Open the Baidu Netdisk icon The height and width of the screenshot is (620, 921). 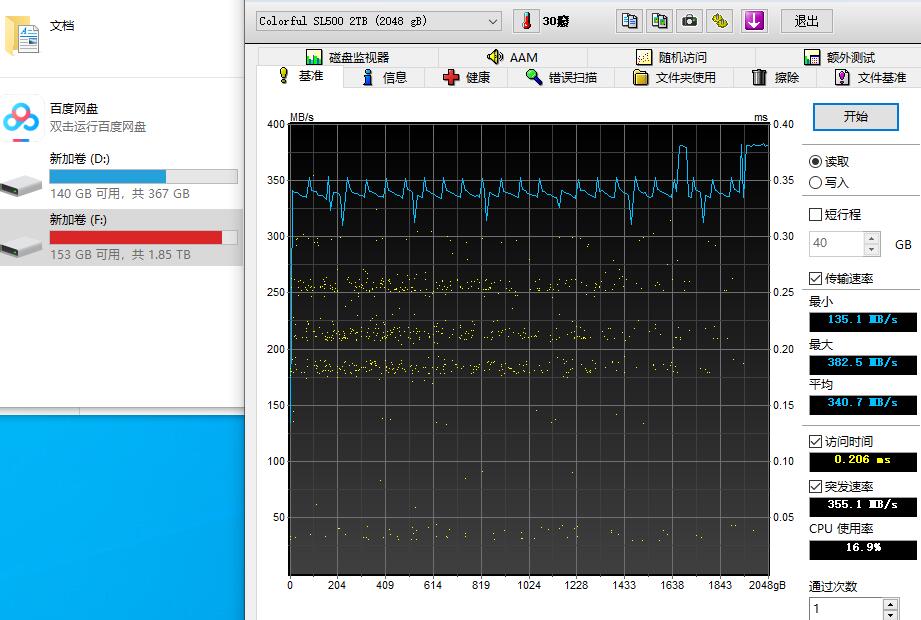[x=20, y=117]
